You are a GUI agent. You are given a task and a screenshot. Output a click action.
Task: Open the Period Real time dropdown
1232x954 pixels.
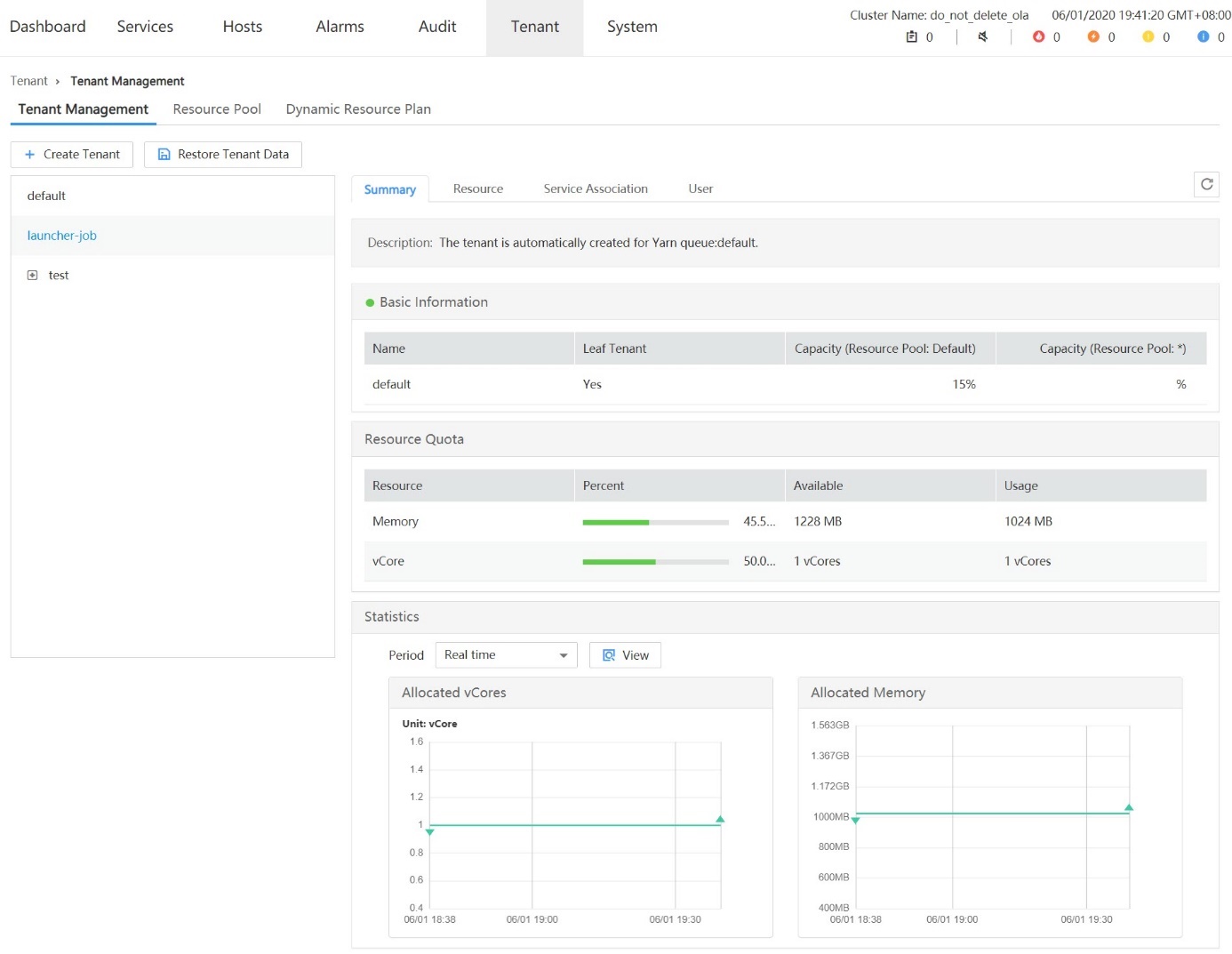point(506,655)
